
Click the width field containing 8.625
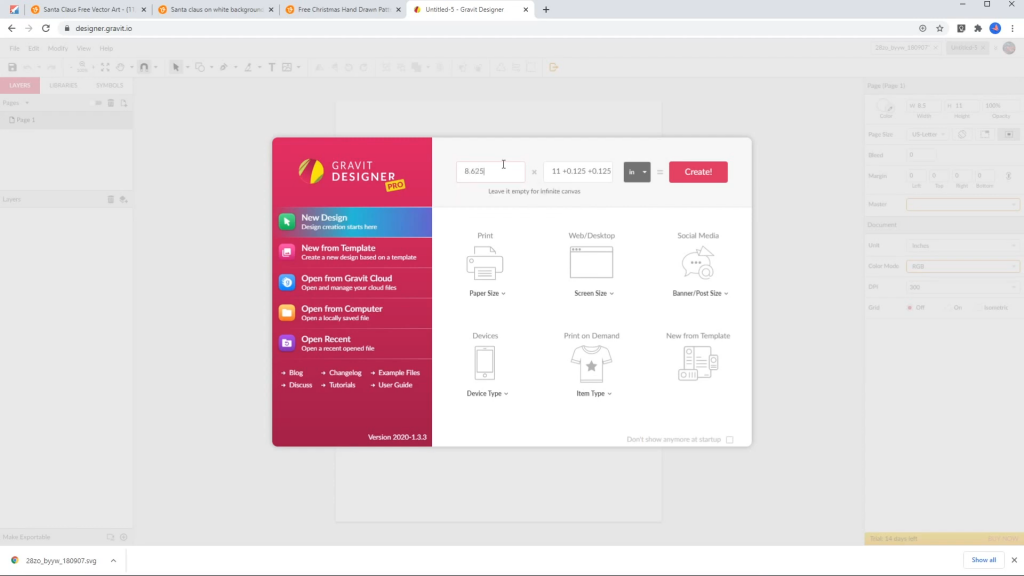[490, 172]
